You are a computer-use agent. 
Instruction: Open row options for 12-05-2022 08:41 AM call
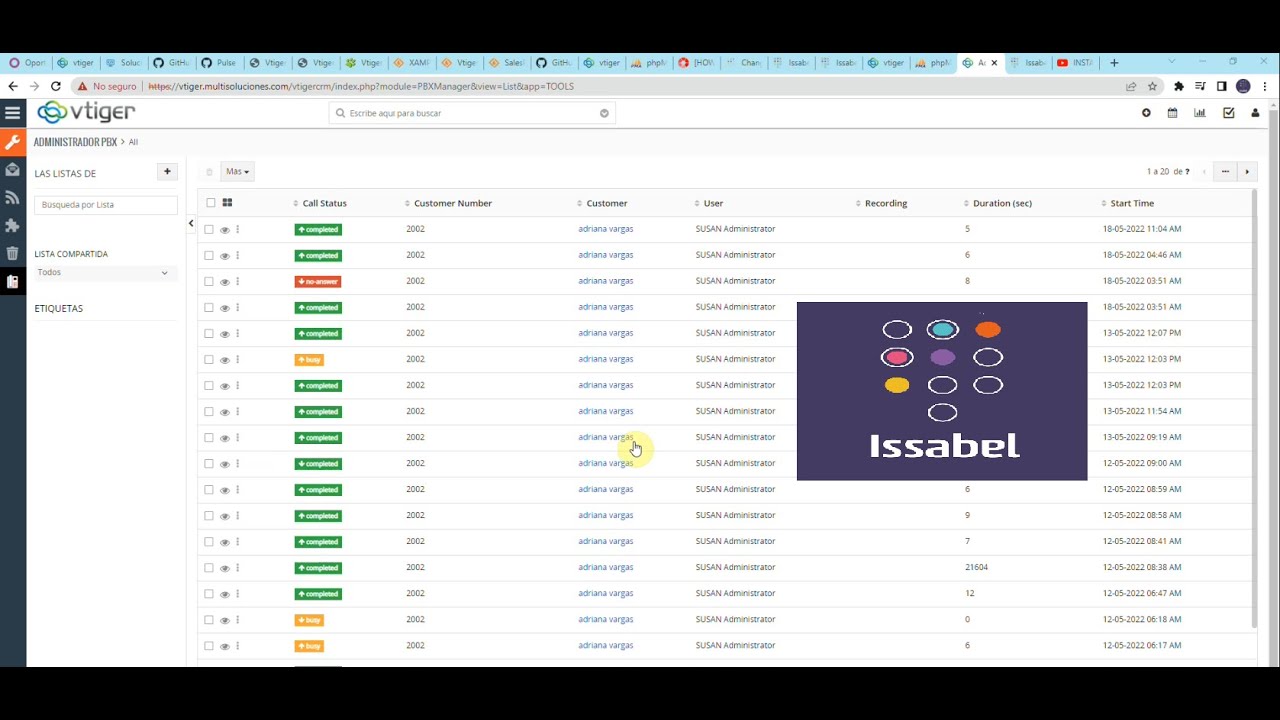(x=237, y=542)
